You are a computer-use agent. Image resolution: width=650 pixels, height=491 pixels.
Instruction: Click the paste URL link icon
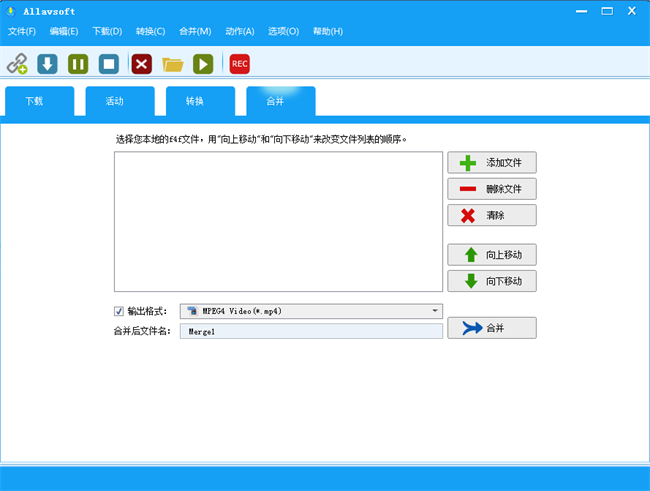[x=17, y=64]
